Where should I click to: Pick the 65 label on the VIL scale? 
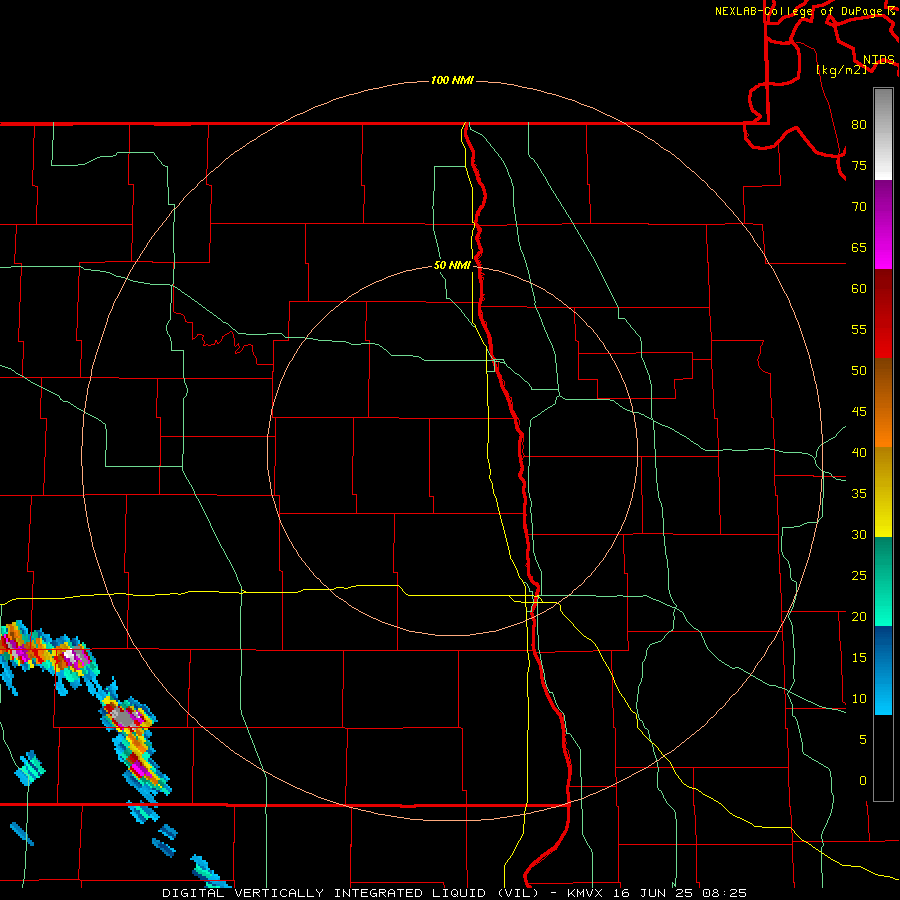(859, 247)
